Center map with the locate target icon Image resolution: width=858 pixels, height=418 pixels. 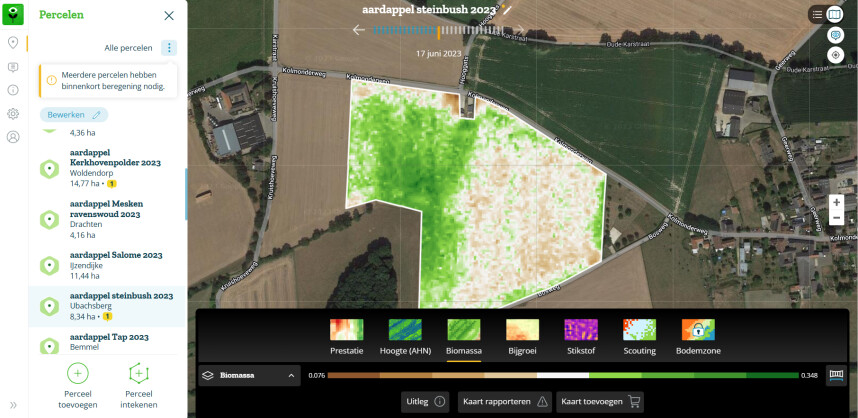click(836, 54)
